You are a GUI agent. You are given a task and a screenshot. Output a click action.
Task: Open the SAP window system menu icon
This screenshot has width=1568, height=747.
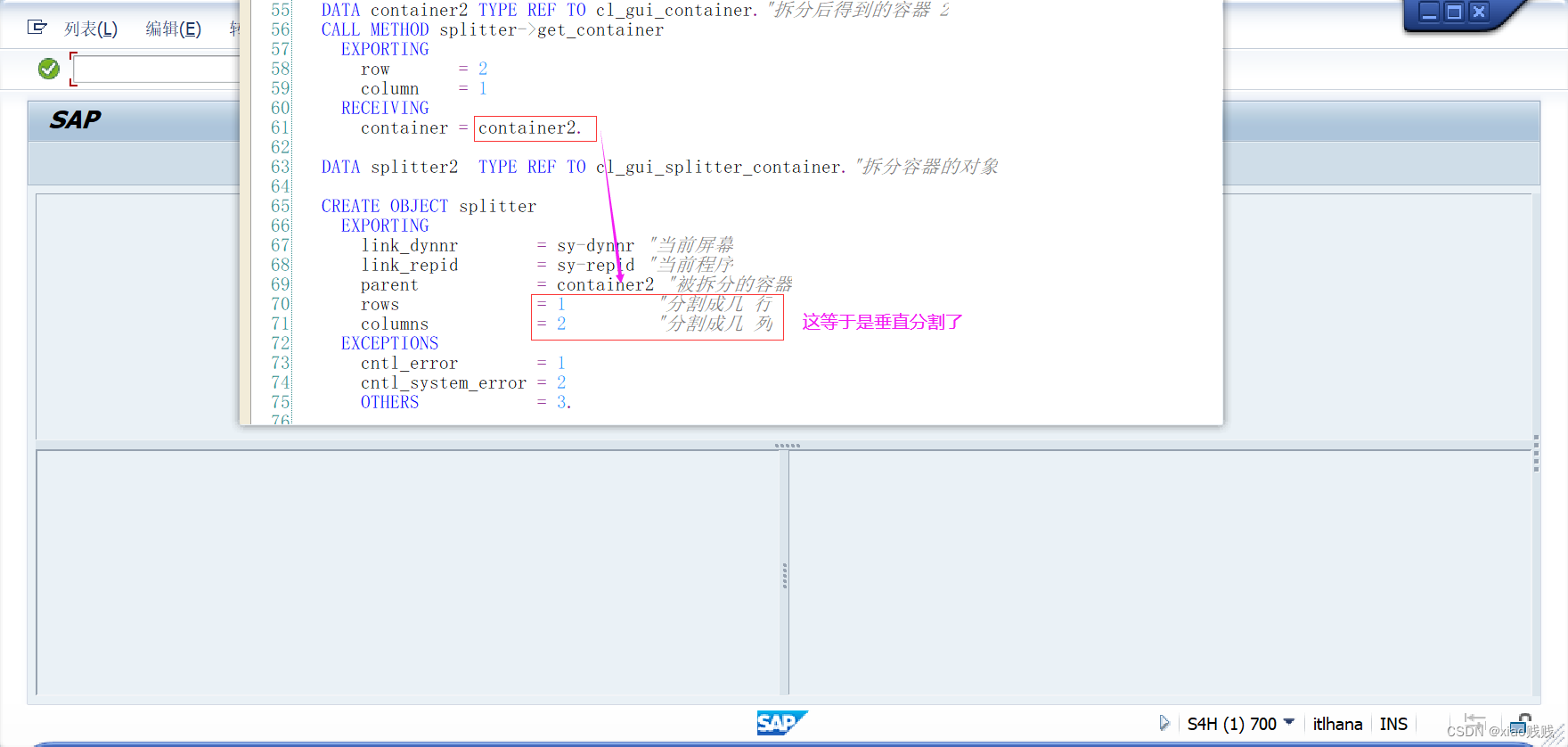37,28
